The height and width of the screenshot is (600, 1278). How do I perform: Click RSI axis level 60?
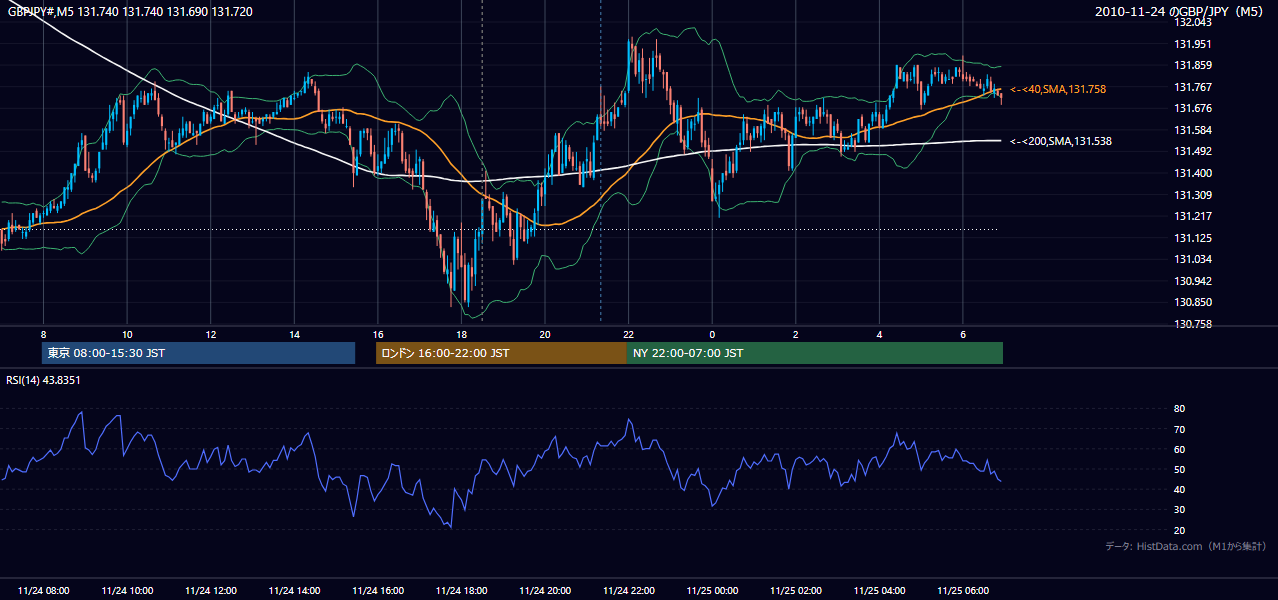click(x=1180, y=450)
